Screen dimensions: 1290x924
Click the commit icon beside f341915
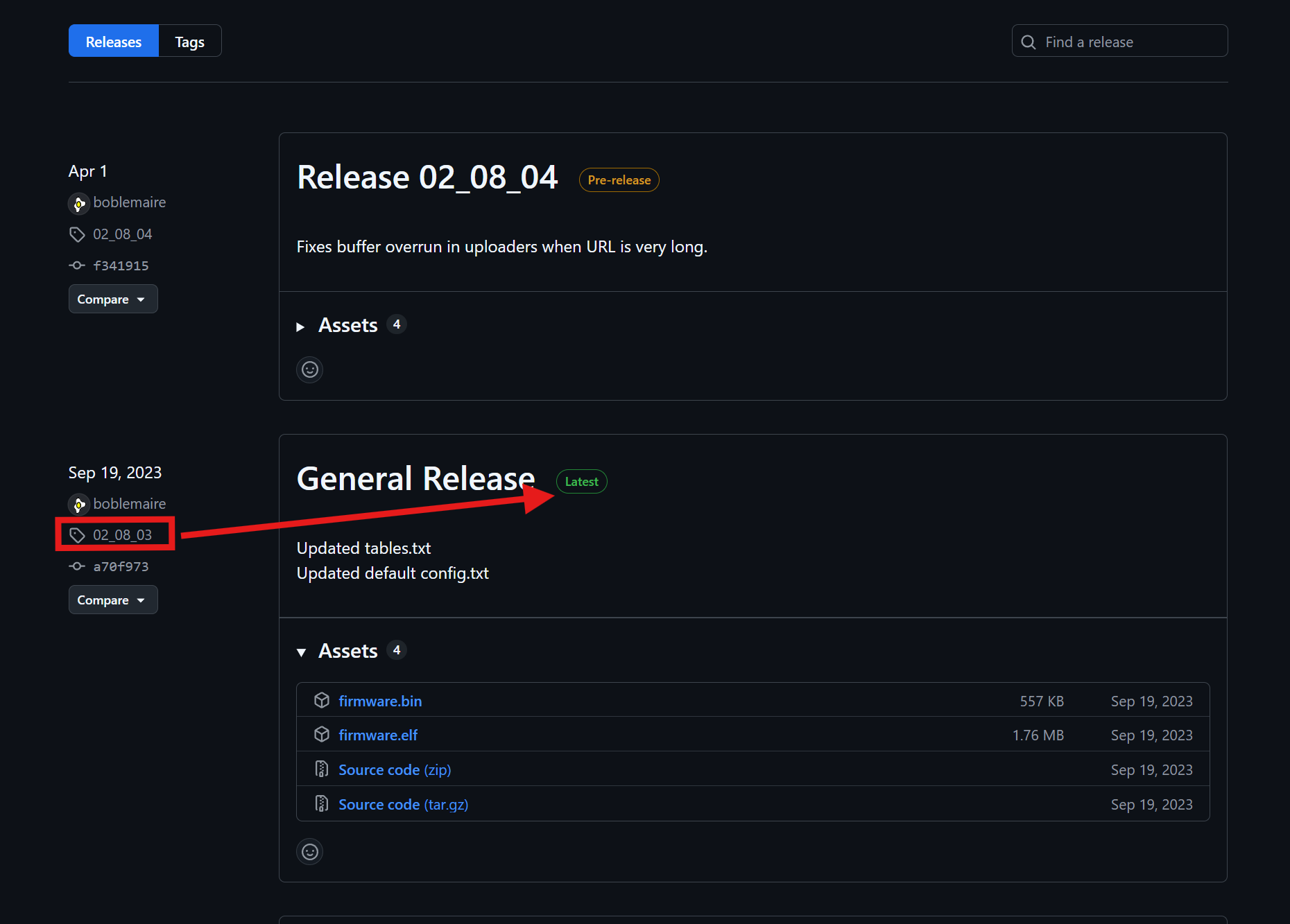coord(77,265)
